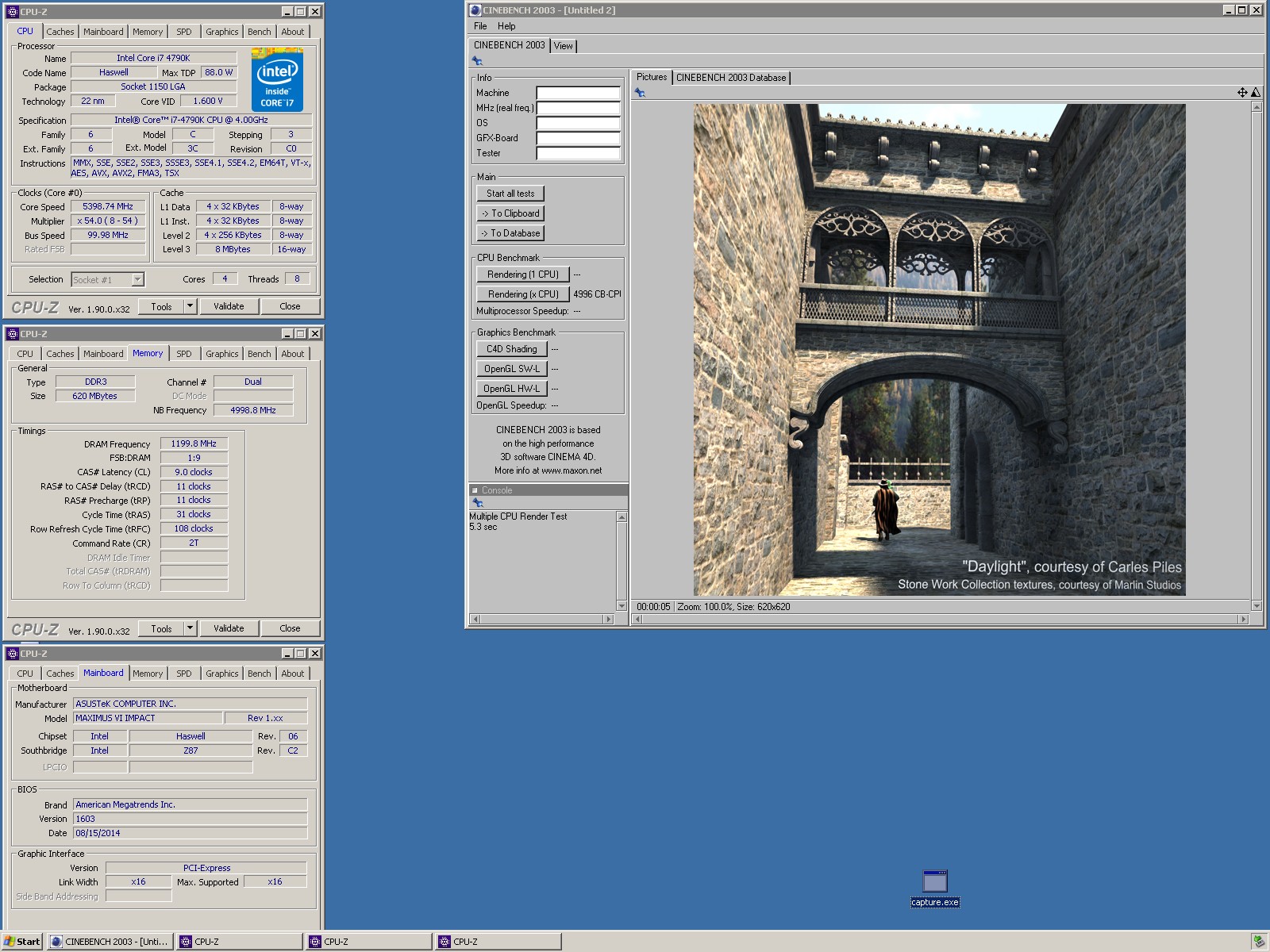Viewport: 1270px width, 952px height.
Task: Run Rendering (x CPU) benchmark
Action: tap(523, 294)
